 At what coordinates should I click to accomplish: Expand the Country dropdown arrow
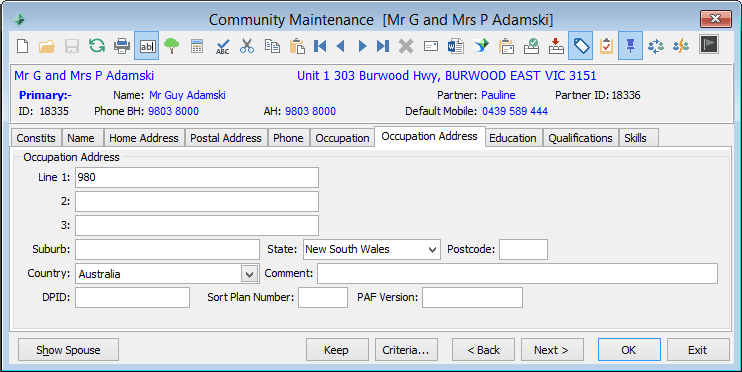pos(249,274)
